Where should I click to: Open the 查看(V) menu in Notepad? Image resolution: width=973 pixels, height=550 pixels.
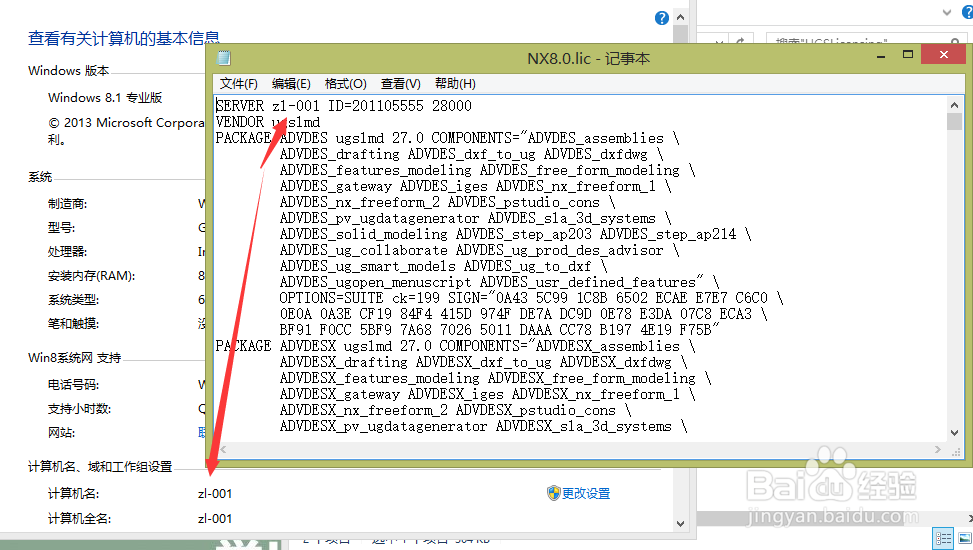pos(401,84)
